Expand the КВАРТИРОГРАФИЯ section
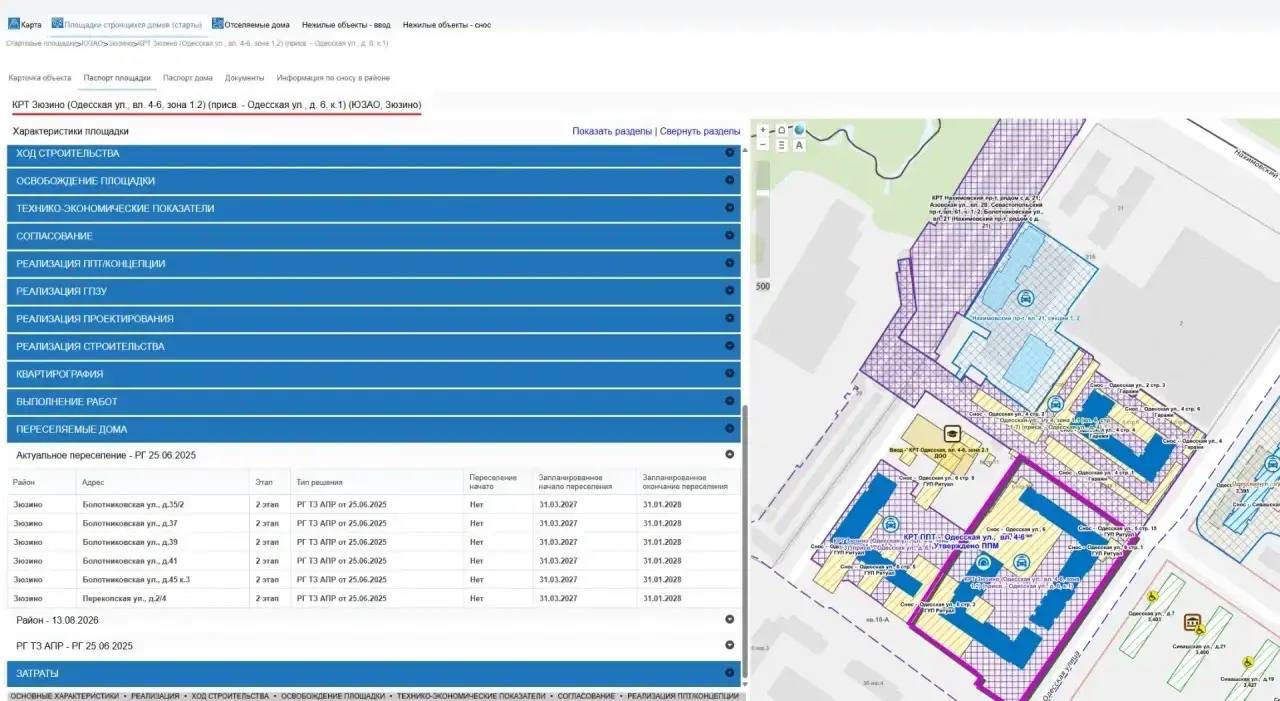The height and width of the screenshot is (701, 1280). pyautogui.click(x=374, y=374)
